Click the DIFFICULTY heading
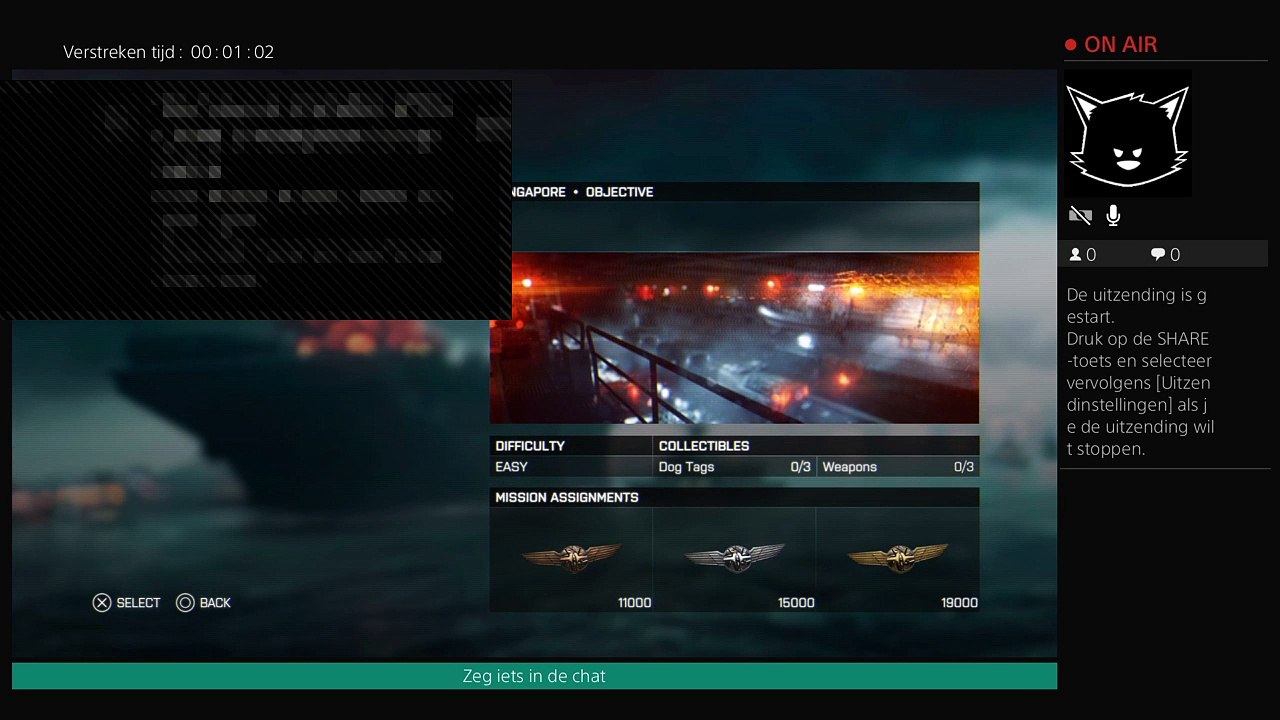 point(530,446)
